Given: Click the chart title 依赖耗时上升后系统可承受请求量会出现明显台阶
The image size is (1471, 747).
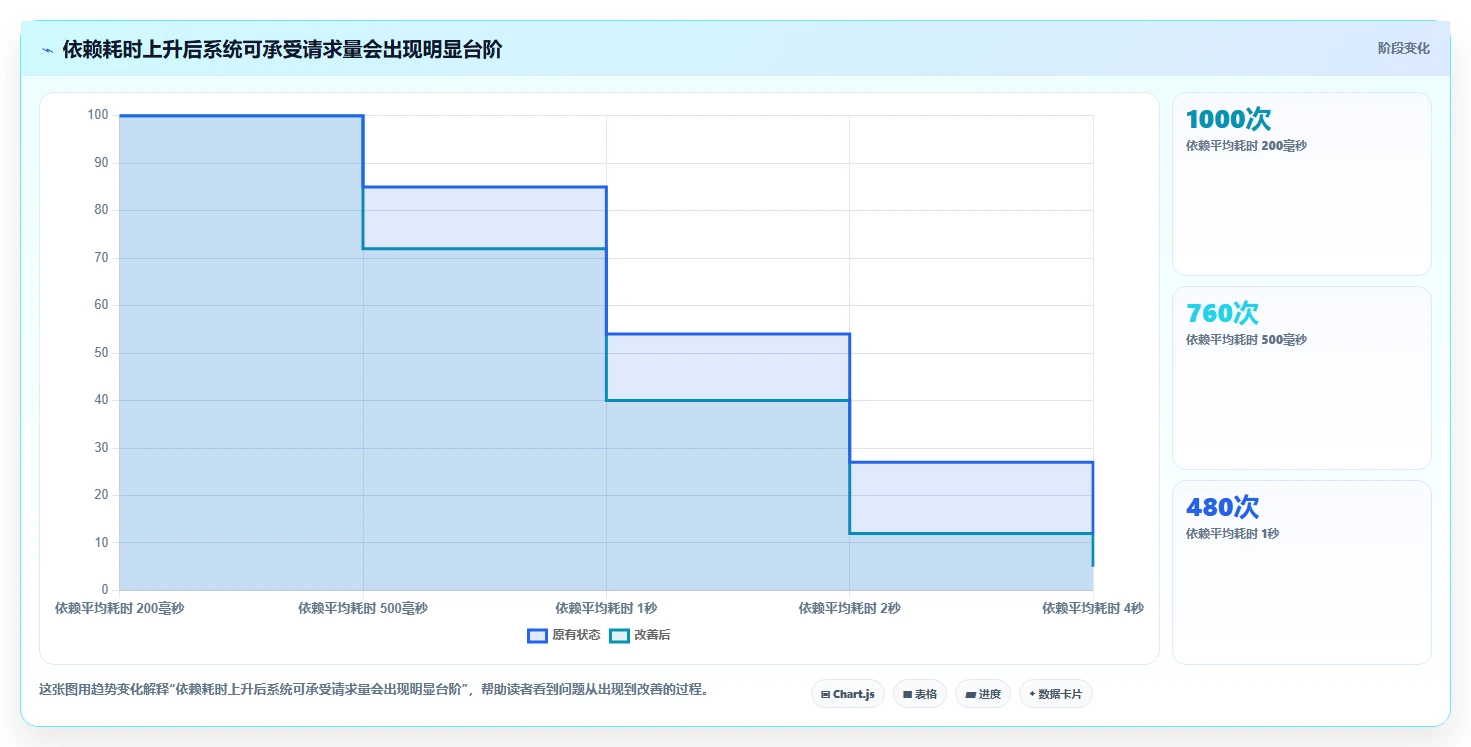Looking at the screenshot, I should (x=282, y=50).
